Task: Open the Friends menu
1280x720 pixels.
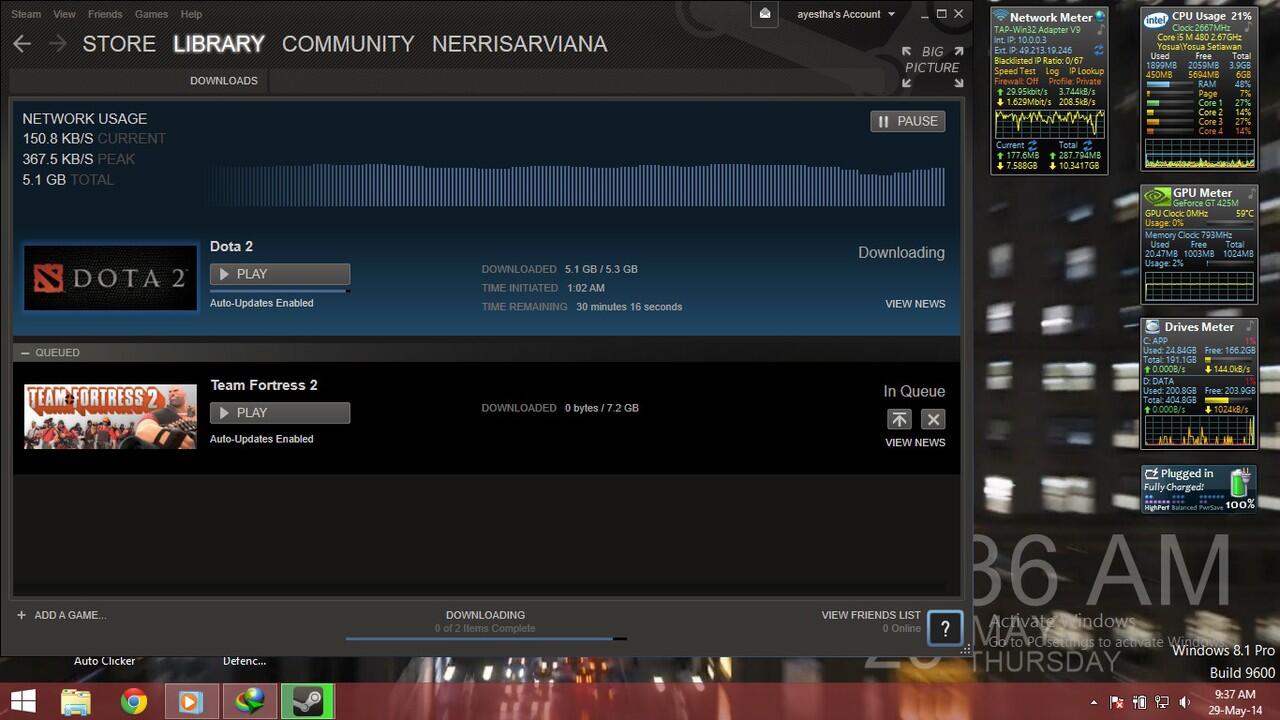Action: point(105,14)
